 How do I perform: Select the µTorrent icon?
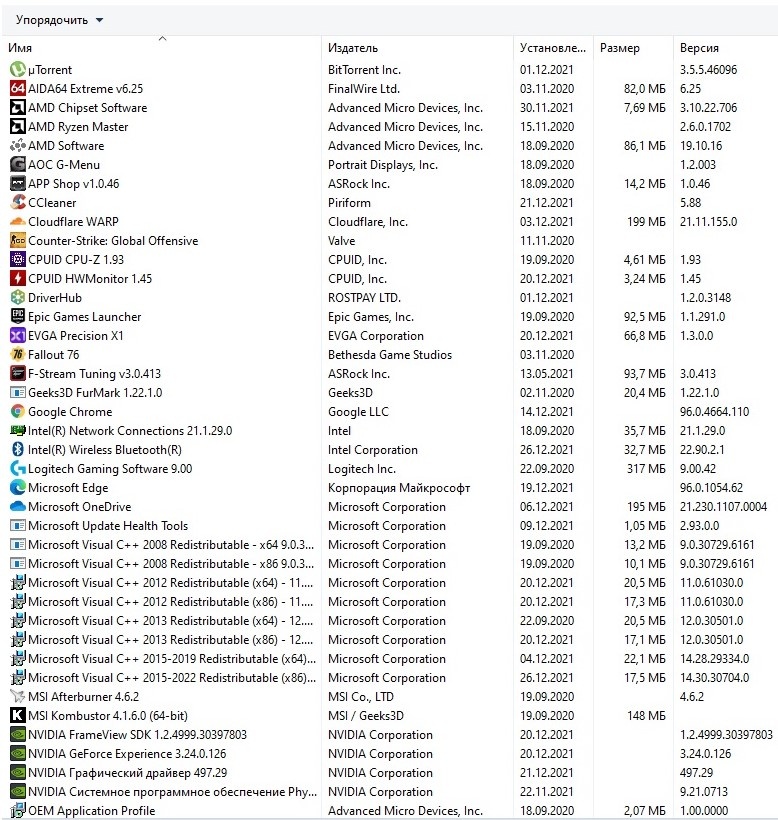[18, 70]
